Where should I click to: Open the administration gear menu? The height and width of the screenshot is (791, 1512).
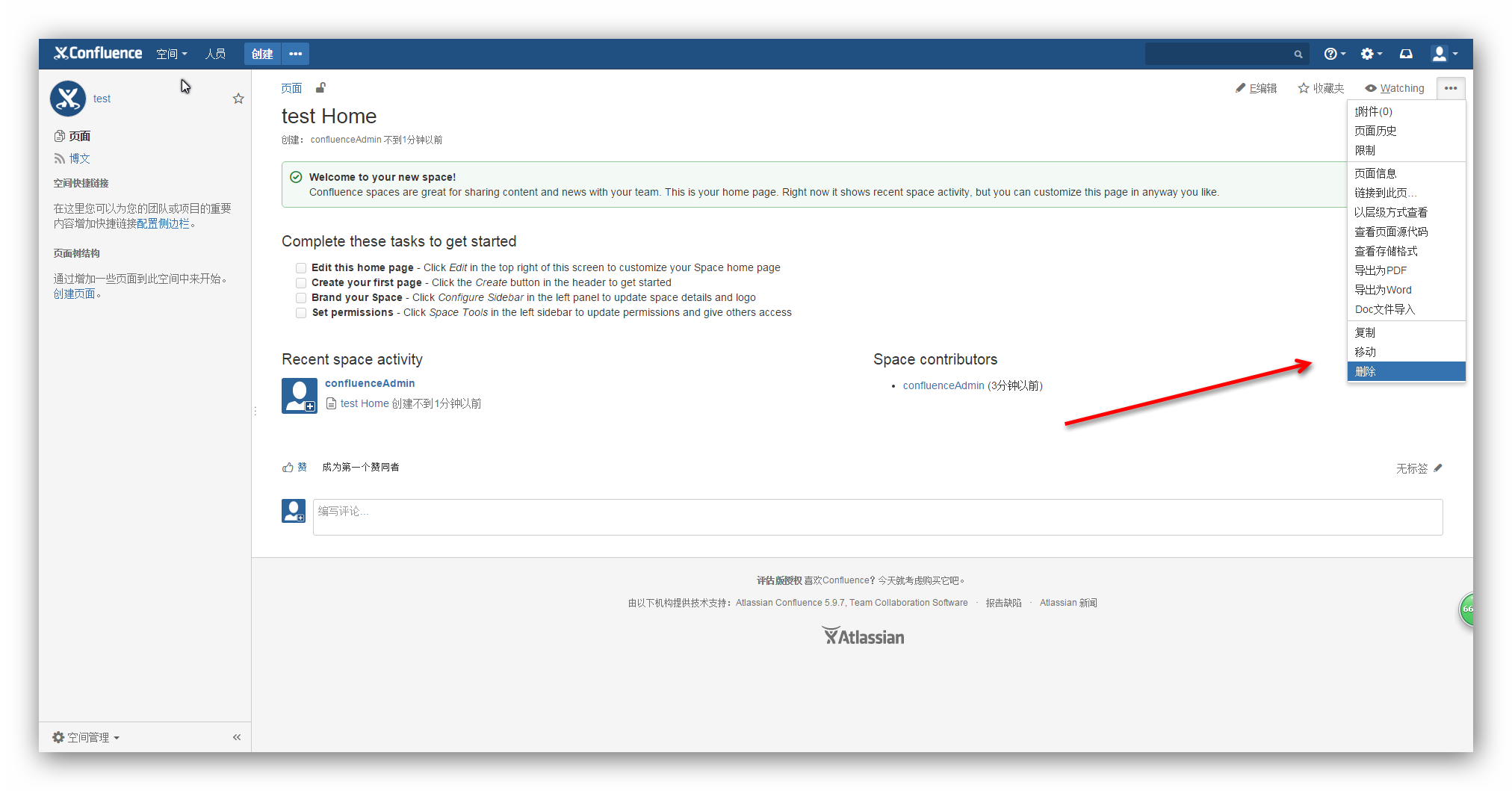click(1371, 54)
